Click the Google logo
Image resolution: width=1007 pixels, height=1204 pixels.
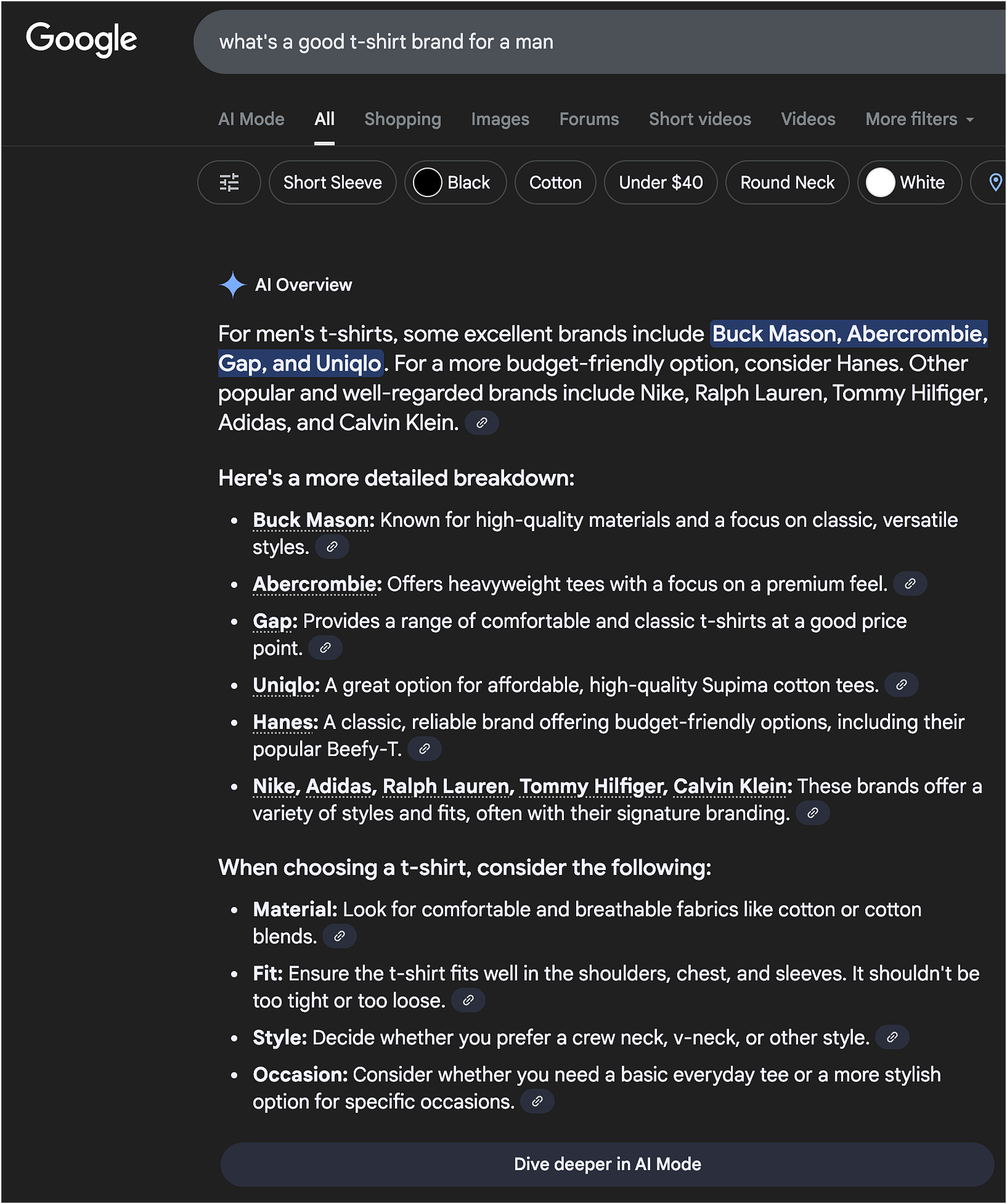coord(82,39)
